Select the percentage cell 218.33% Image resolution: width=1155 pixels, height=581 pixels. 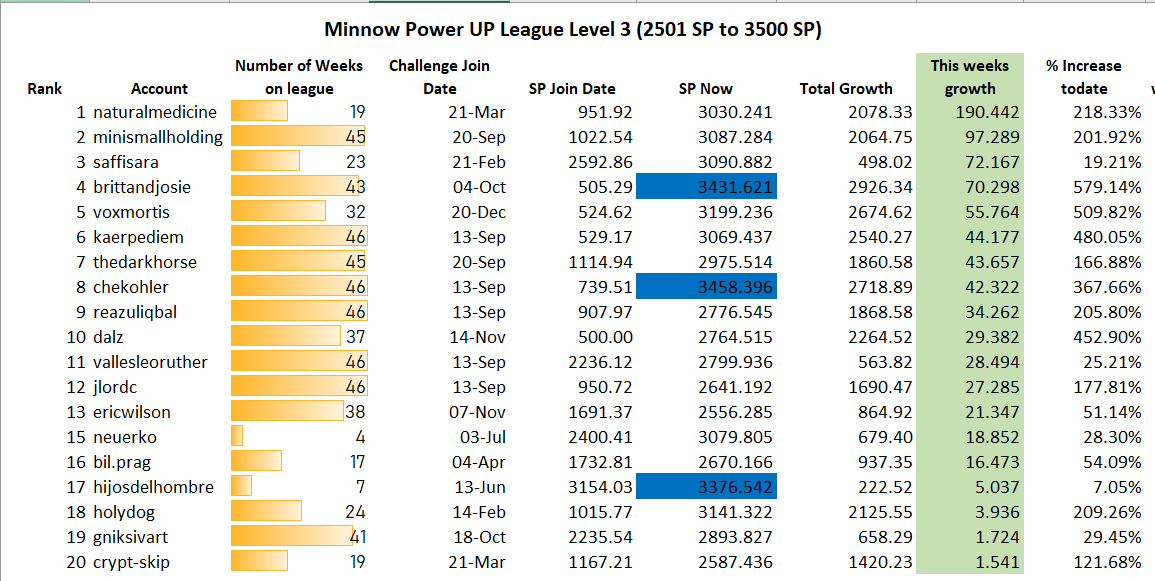pyautogui.click(x=1107, y=113)
